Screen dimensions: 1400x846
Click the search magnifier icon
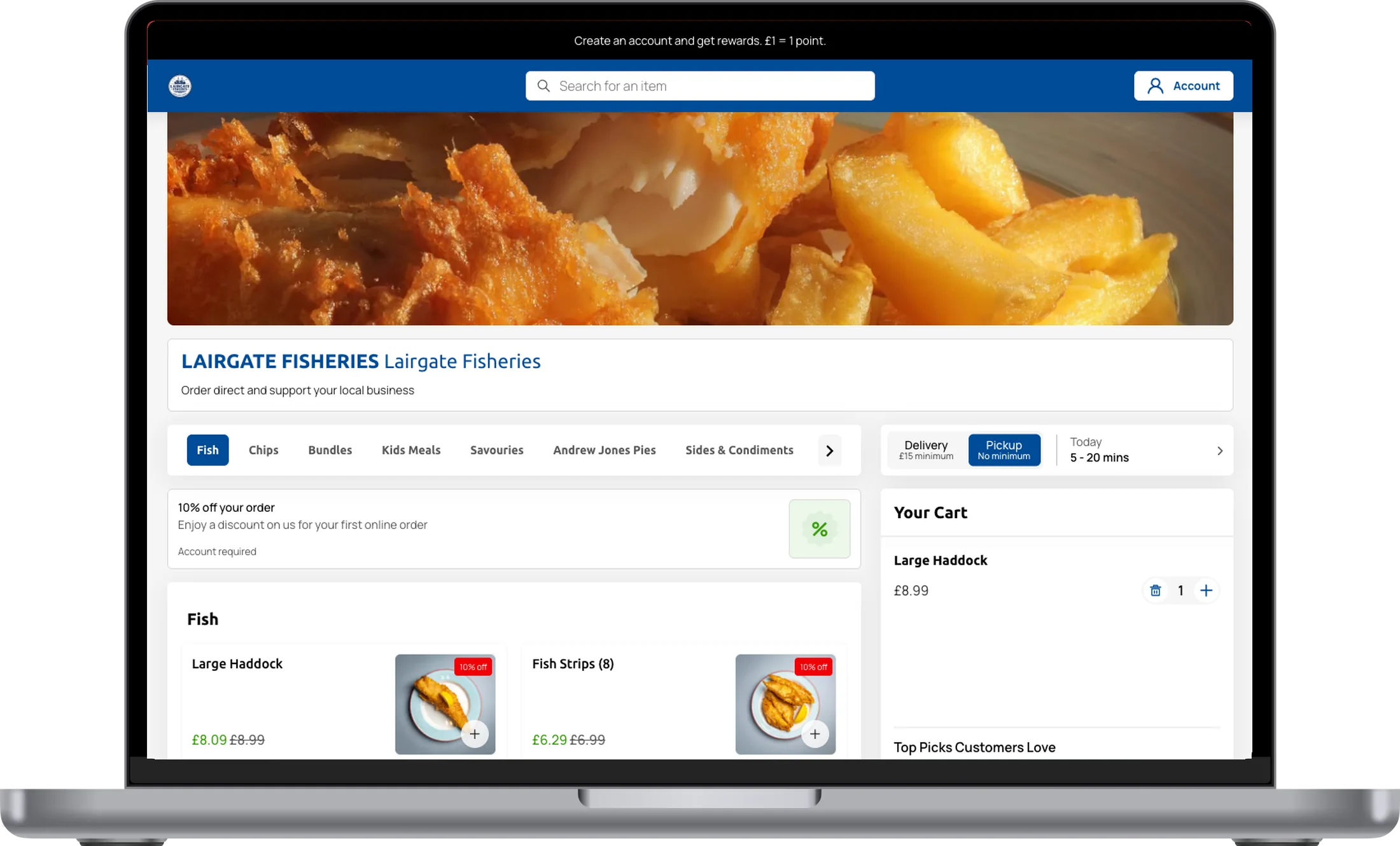point(543,86)
